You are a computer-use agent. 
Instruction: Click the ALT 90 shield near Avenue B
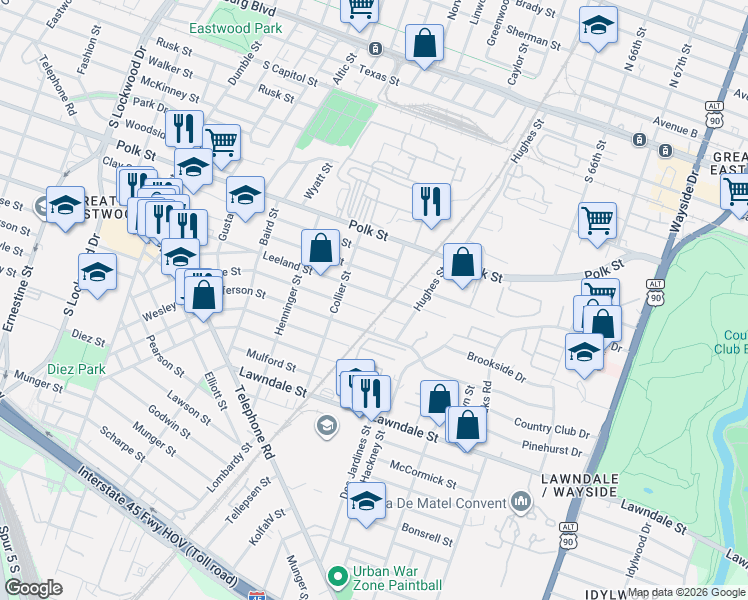tap(714, 115)
